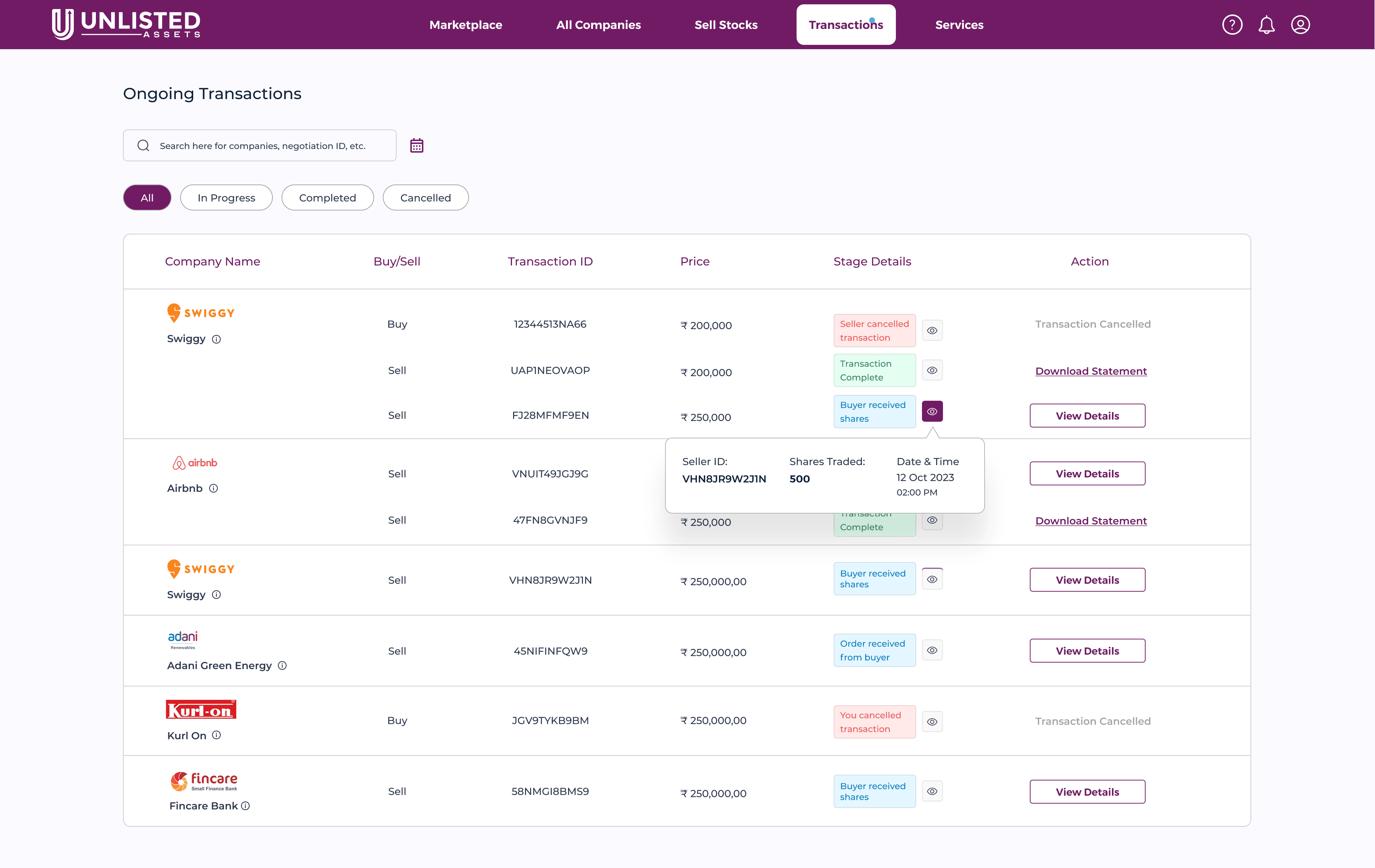Click the Unlisted Assets logo
This screenshot has width=1375, height=868.
(126, 25)
